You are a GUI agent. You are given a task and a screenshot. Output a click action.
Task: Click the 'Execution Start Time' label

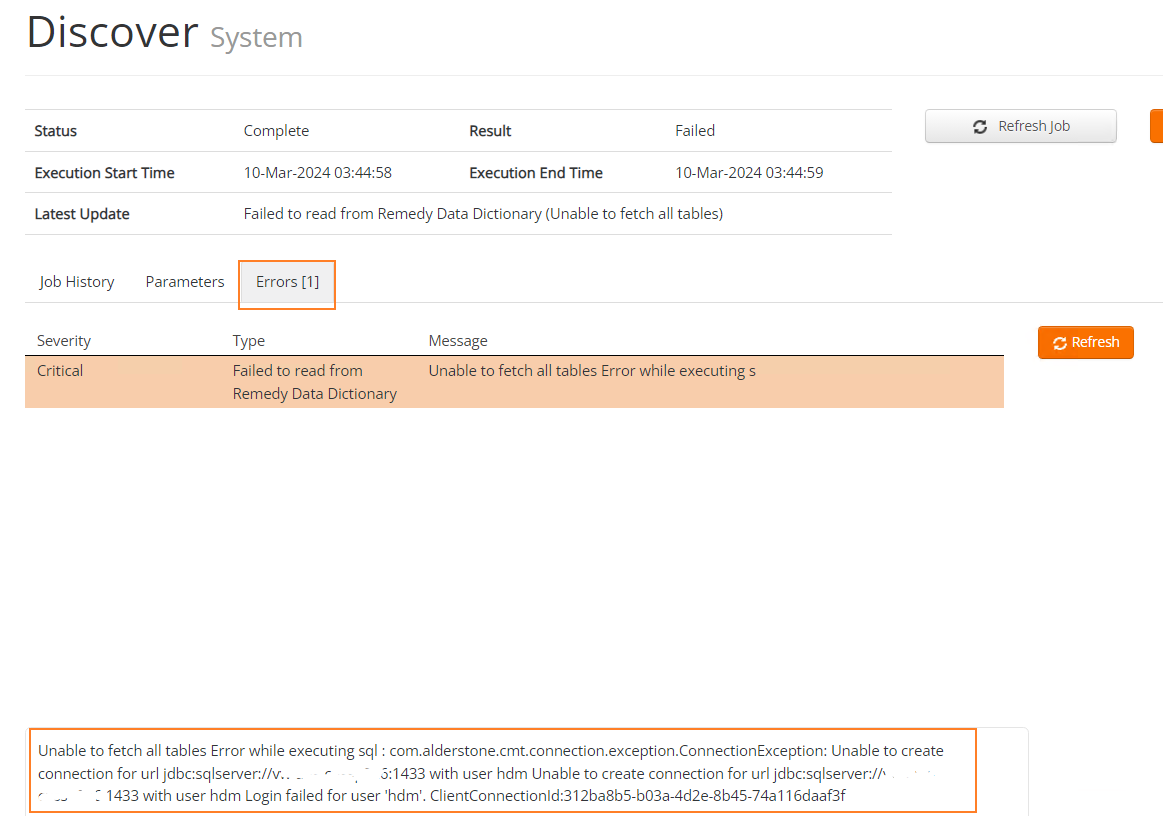pos(105,173)
